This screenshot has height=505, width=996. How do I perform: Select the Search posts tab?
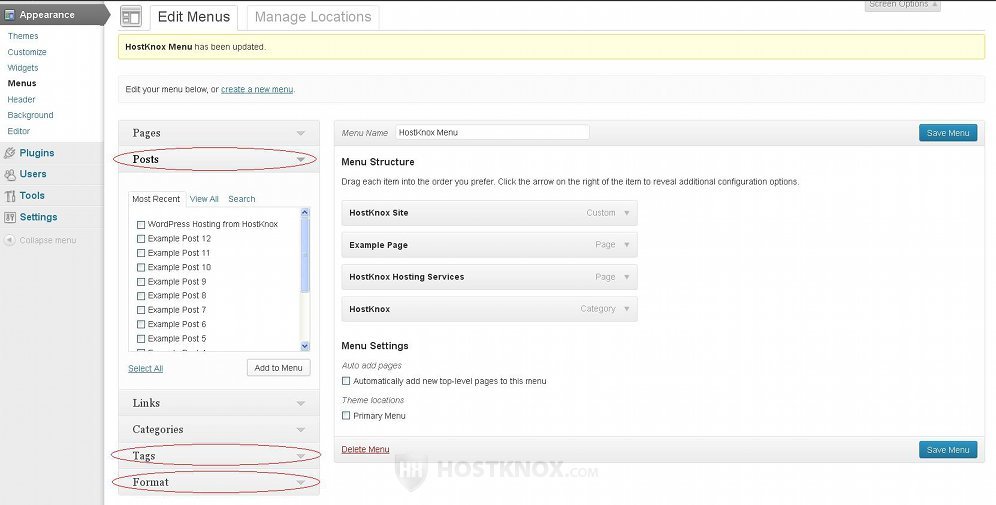(242, 199)
